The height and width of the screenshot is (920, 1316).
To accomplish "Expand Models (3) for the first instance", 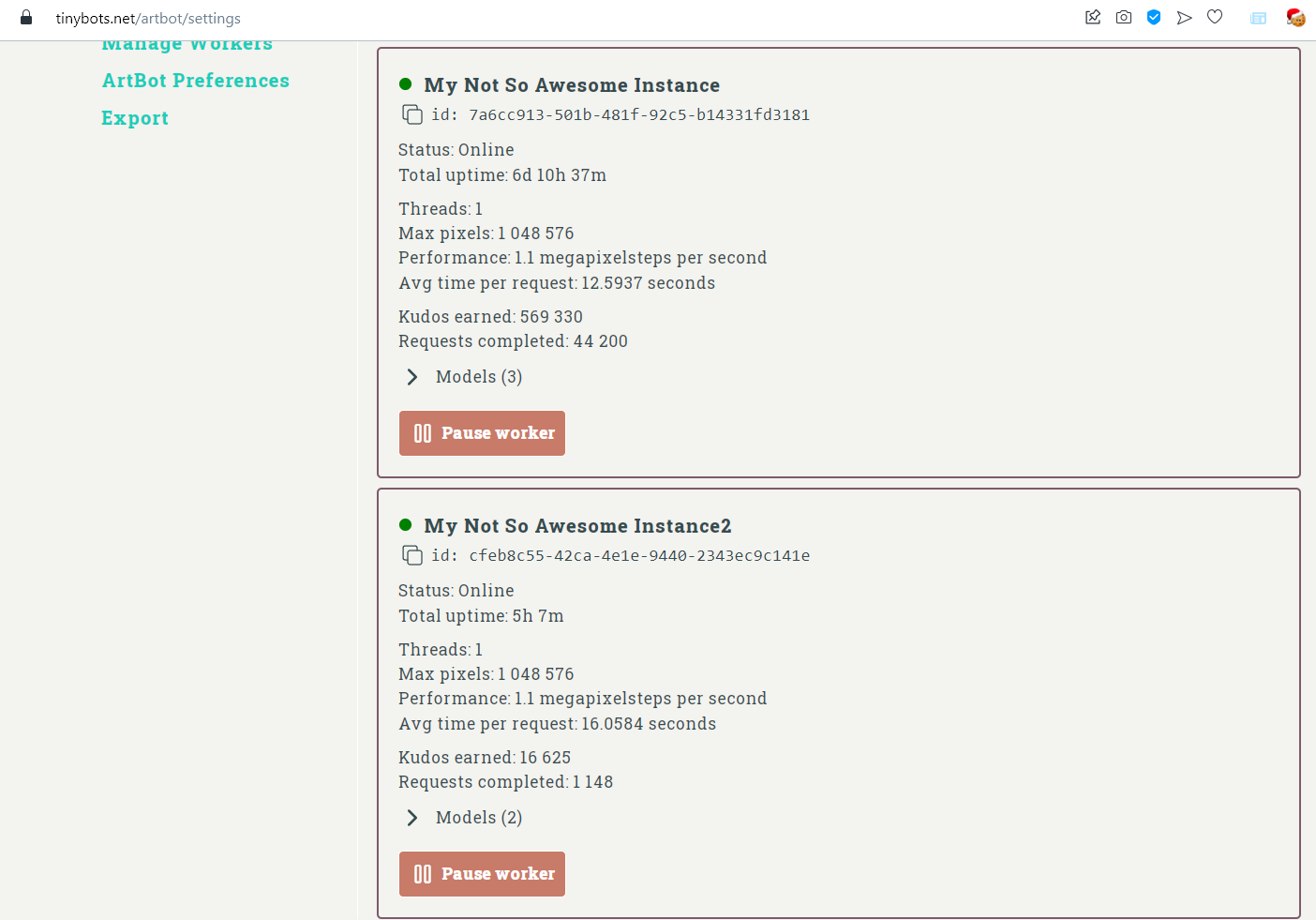I will [x=465, y=377].
